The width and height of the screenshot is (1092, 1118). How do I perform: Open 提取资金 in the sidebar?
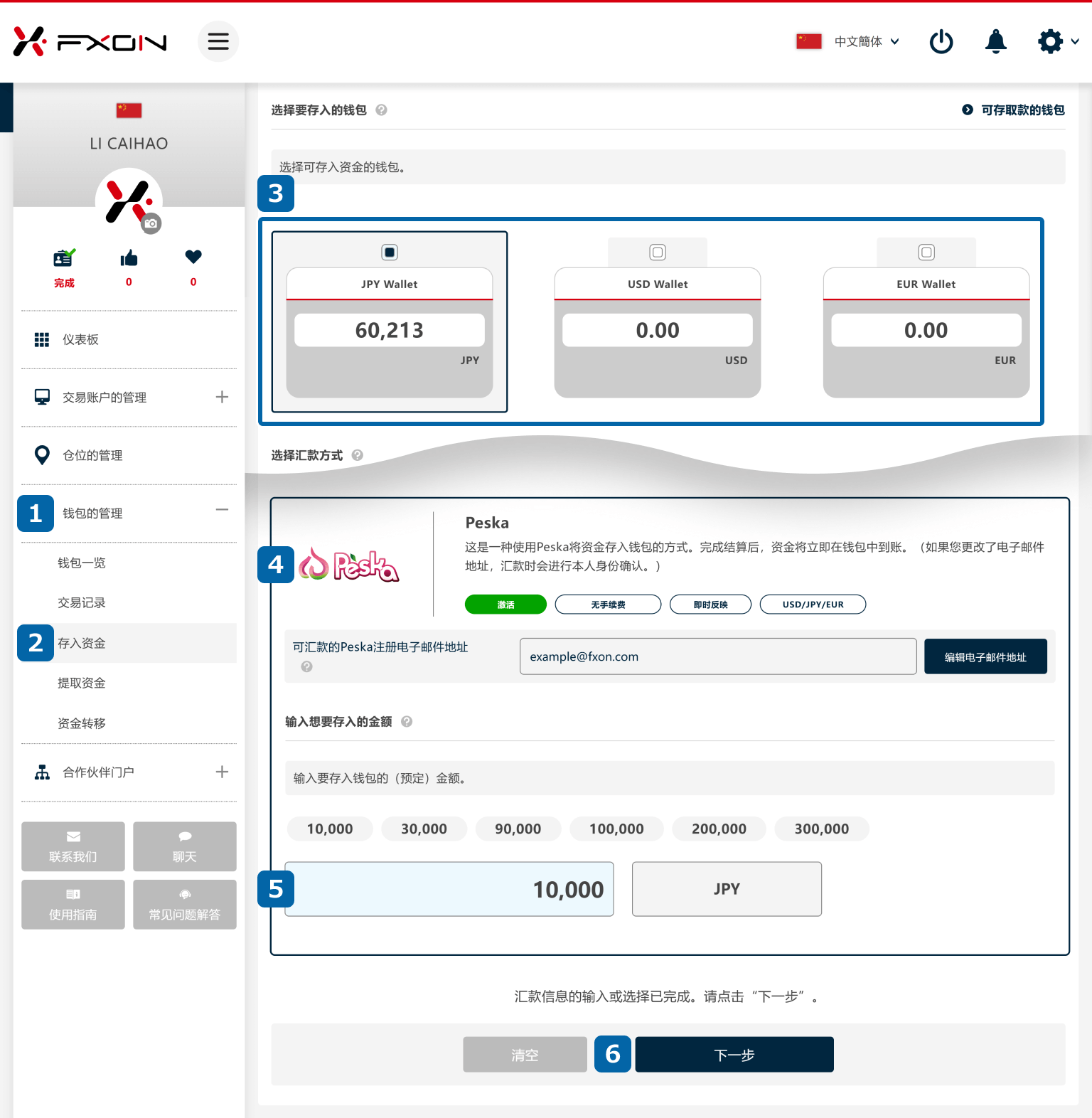pos(82,683)
